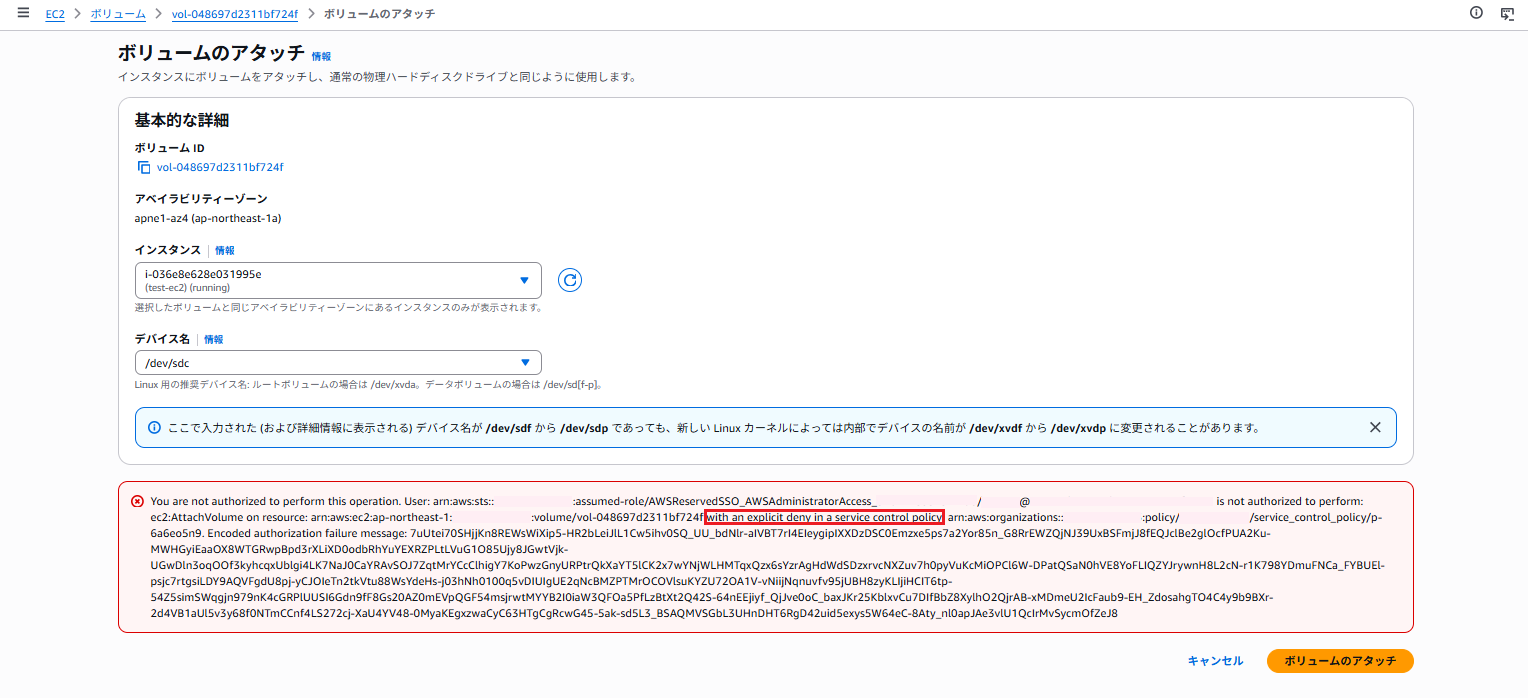1528x698 pixels.
Task: Open vol-048697d2311bf724f link under ボリューム ID
Action: coord(220,168)
